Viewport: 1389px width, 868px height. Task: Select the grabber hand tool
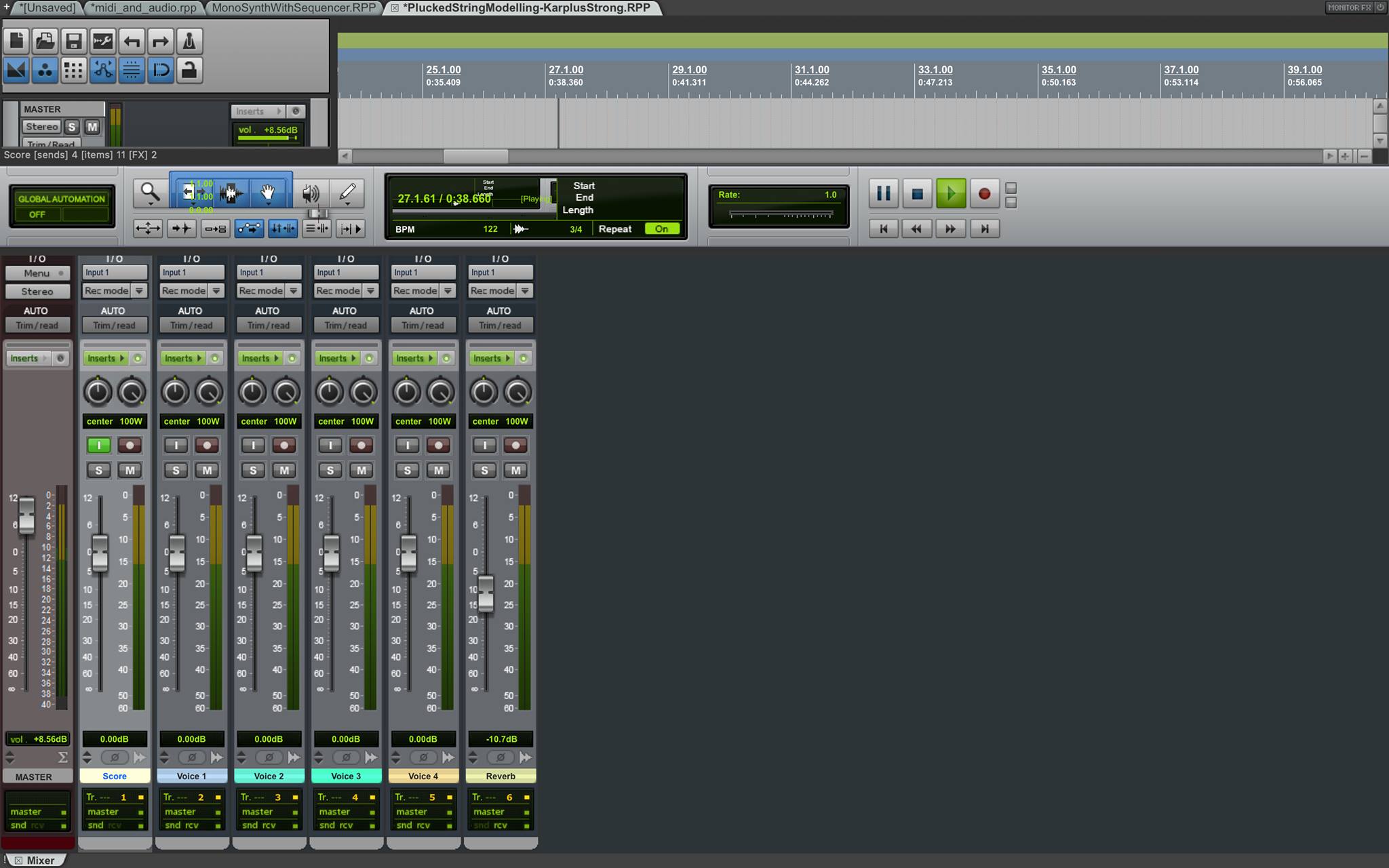268,194
